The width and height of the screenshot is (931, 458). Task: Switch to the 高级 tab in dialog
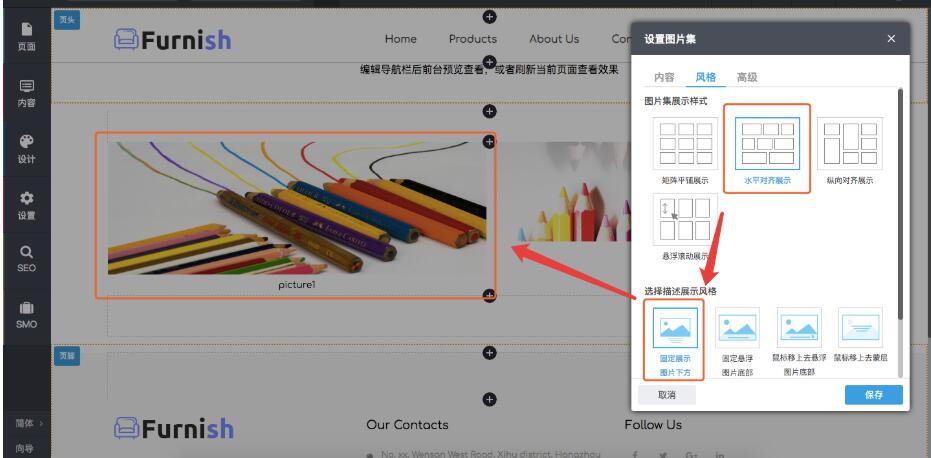[746, 77]
